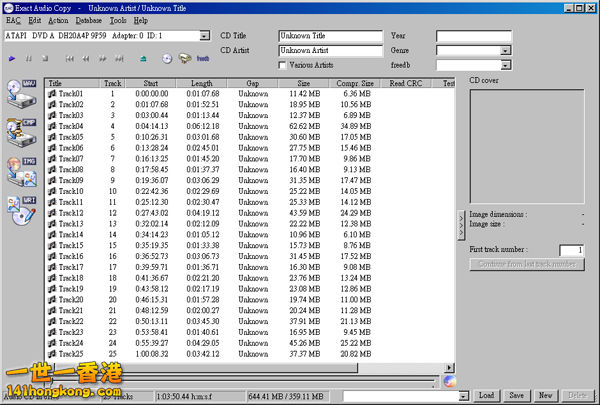Click the Play button in the toolbar

click(x=10, y=59)
